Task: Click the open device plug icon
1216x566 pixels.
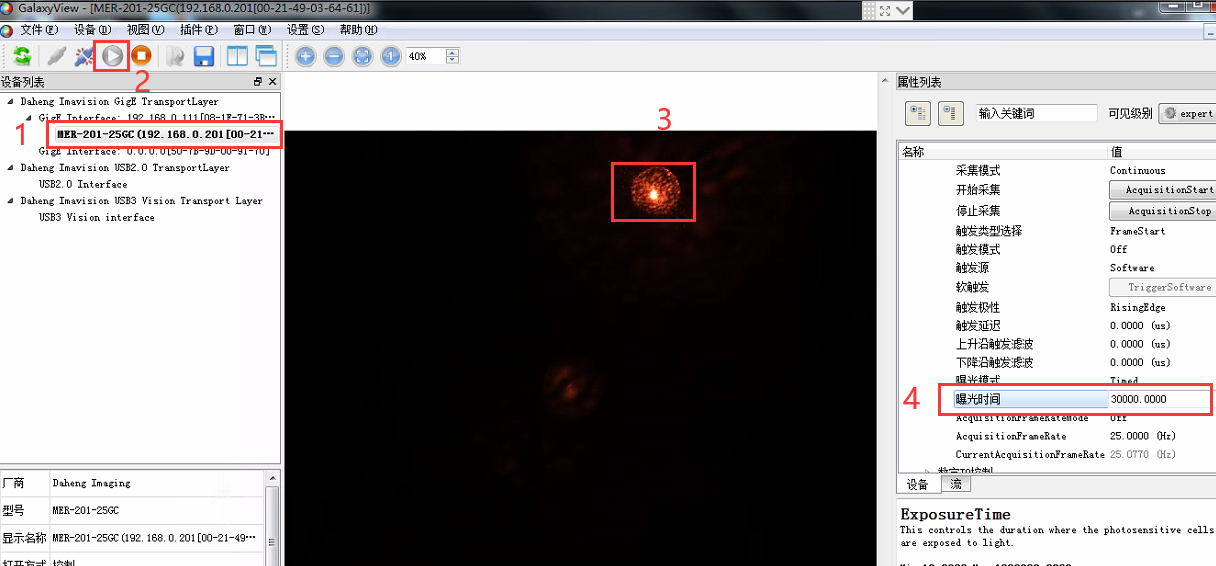Action: click(x=57, y=57)
